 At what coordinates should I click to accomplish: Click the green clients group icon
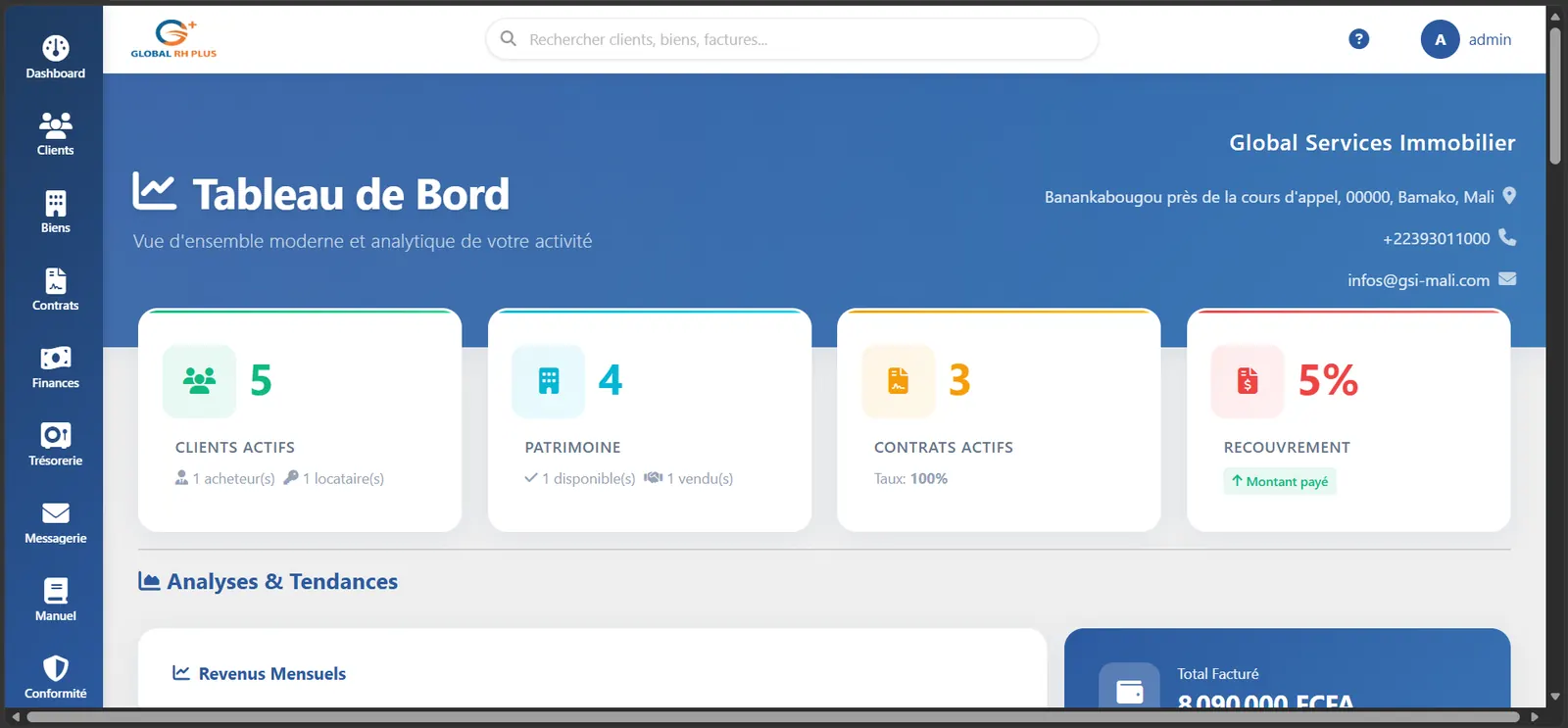tap(199, 380)
